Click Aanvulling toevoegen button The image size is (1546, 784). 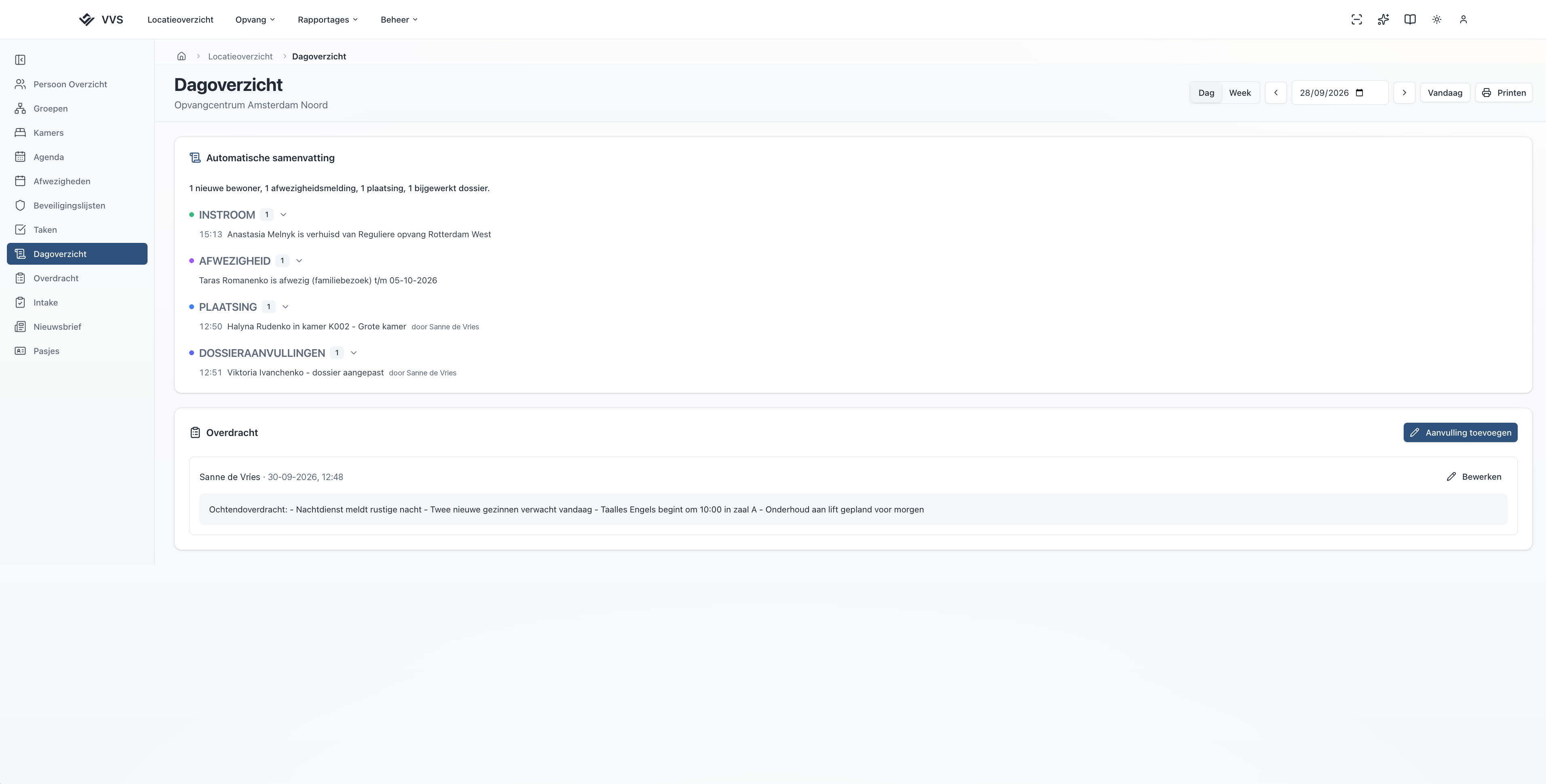[x=1460, y=432]
